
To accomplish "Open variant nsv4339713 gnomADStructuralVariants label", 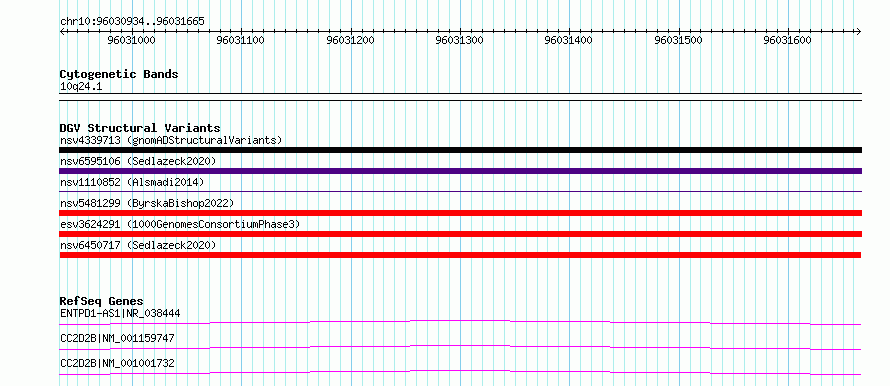I will coord(171,140).
